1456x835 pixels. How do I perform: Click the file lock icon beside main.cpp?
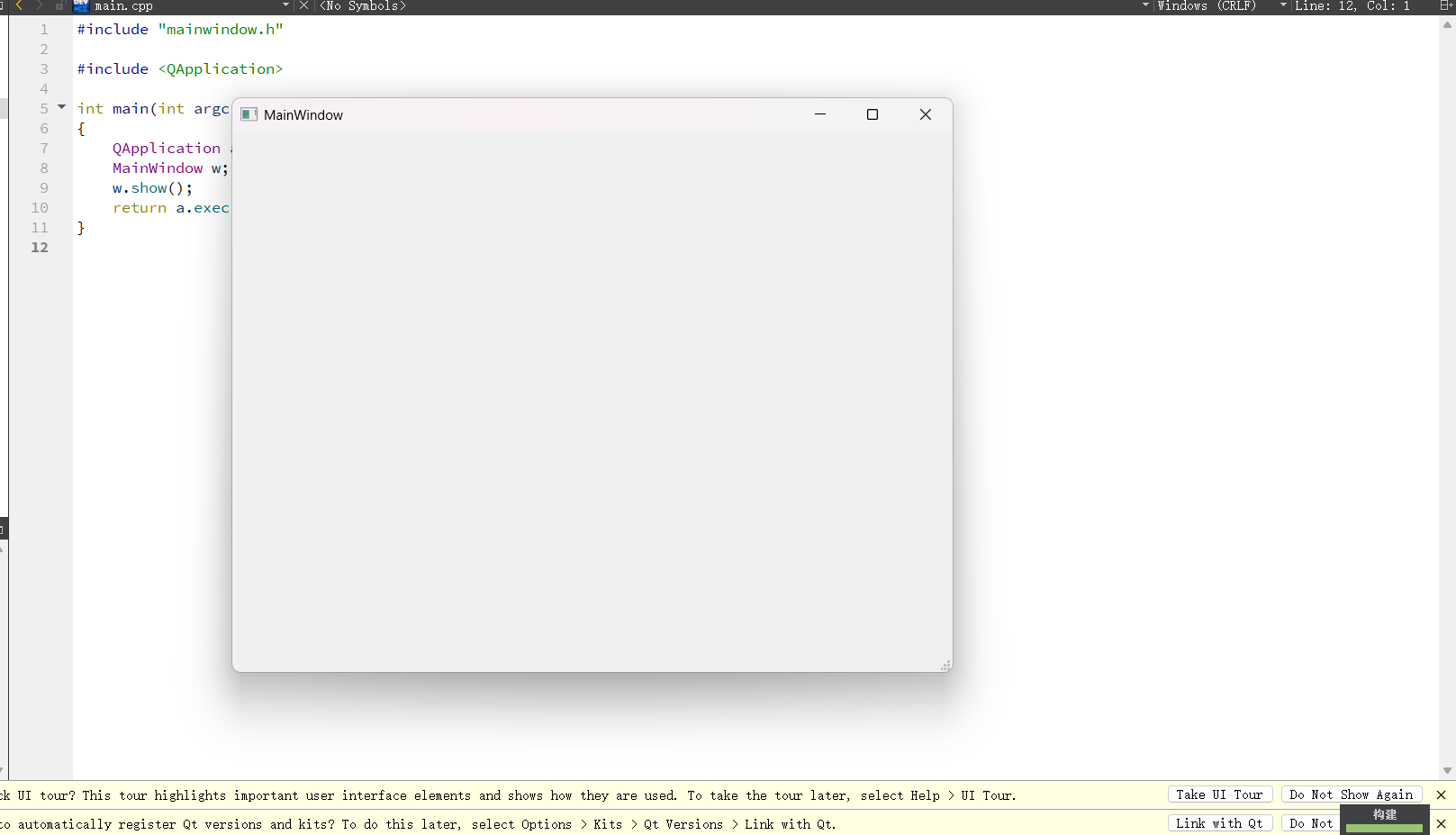(x=59, y=5)
